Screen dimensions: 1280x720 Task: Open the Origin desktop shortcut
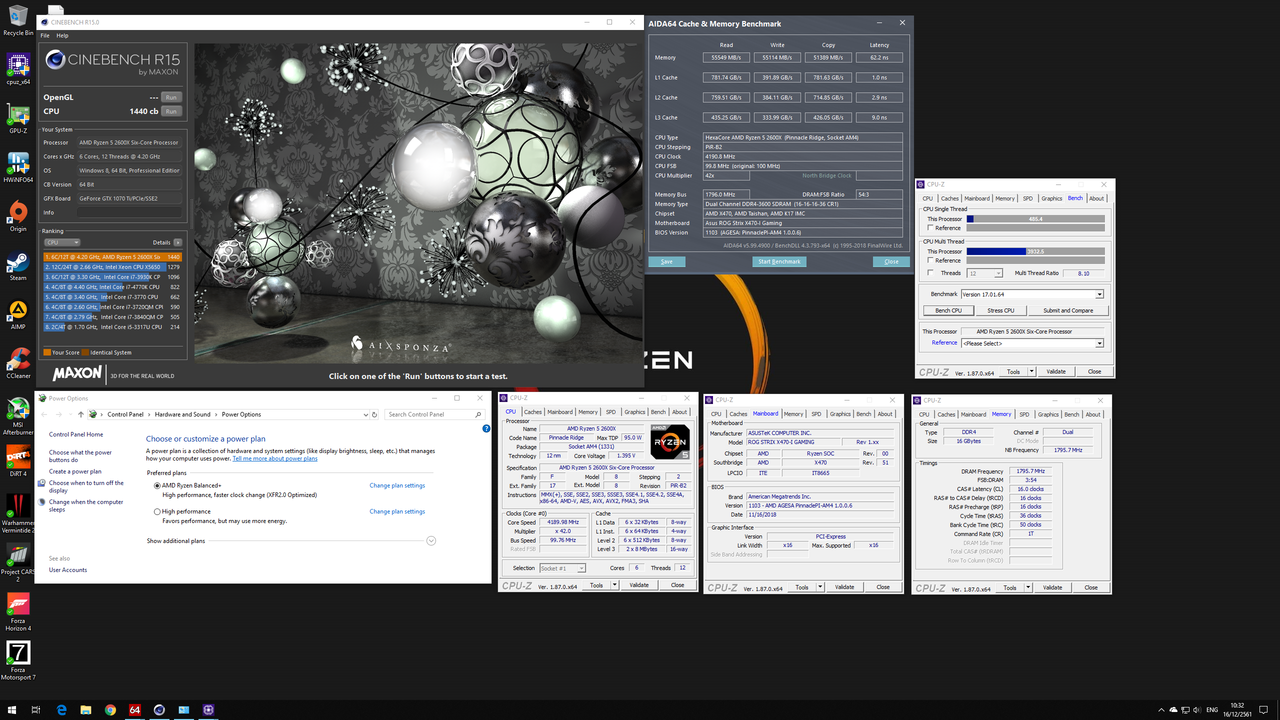(x=18, y=215)
